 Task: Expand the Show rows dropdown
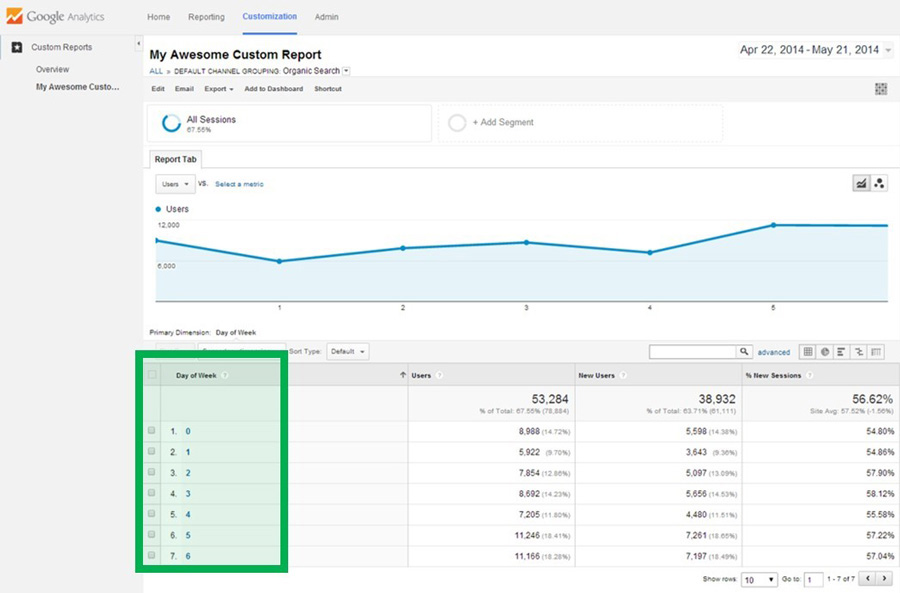click(x=759, y=579)
